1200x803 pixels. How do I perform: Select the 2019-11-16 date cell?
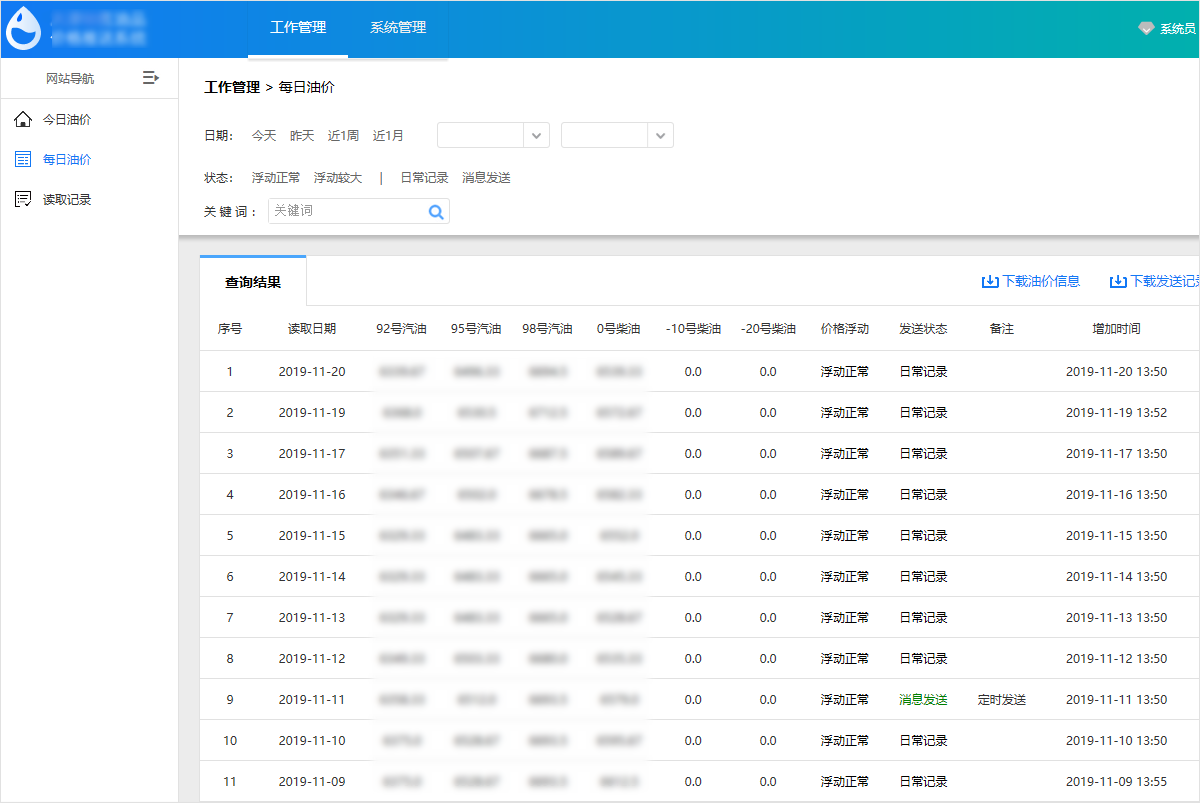coord(312,495)
